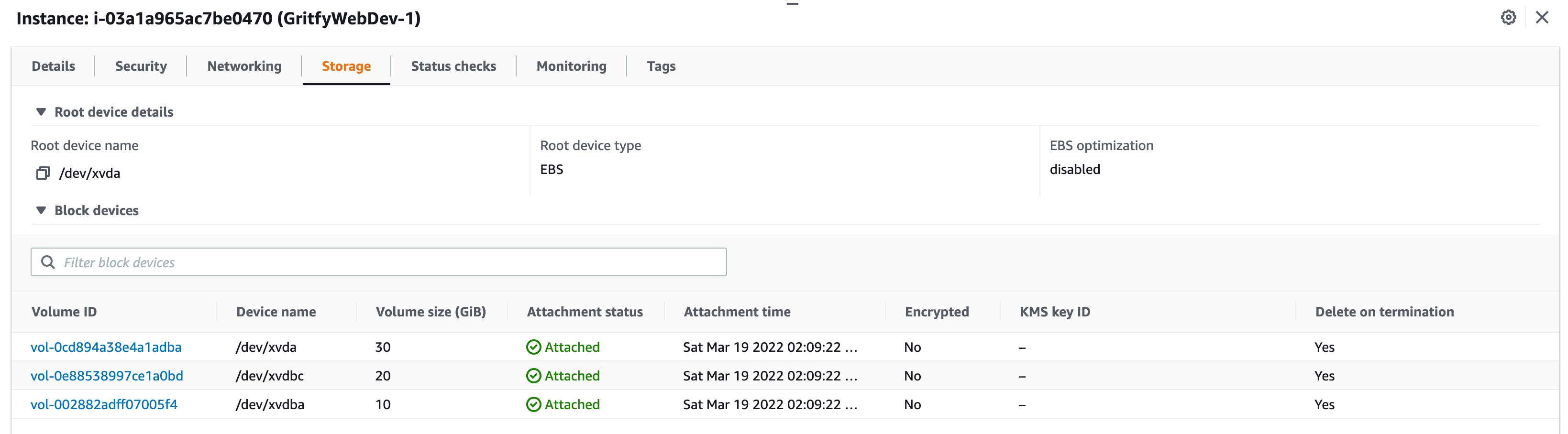
Task: Open the Tags tab
Action: click(661, 66)
